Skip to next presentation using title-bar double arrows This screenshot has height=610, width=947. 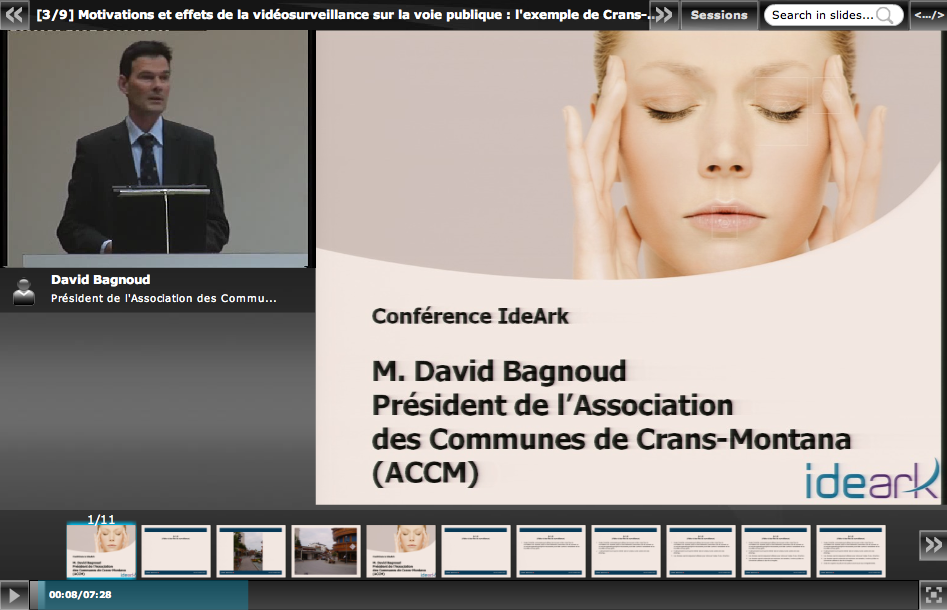[664, 14]
